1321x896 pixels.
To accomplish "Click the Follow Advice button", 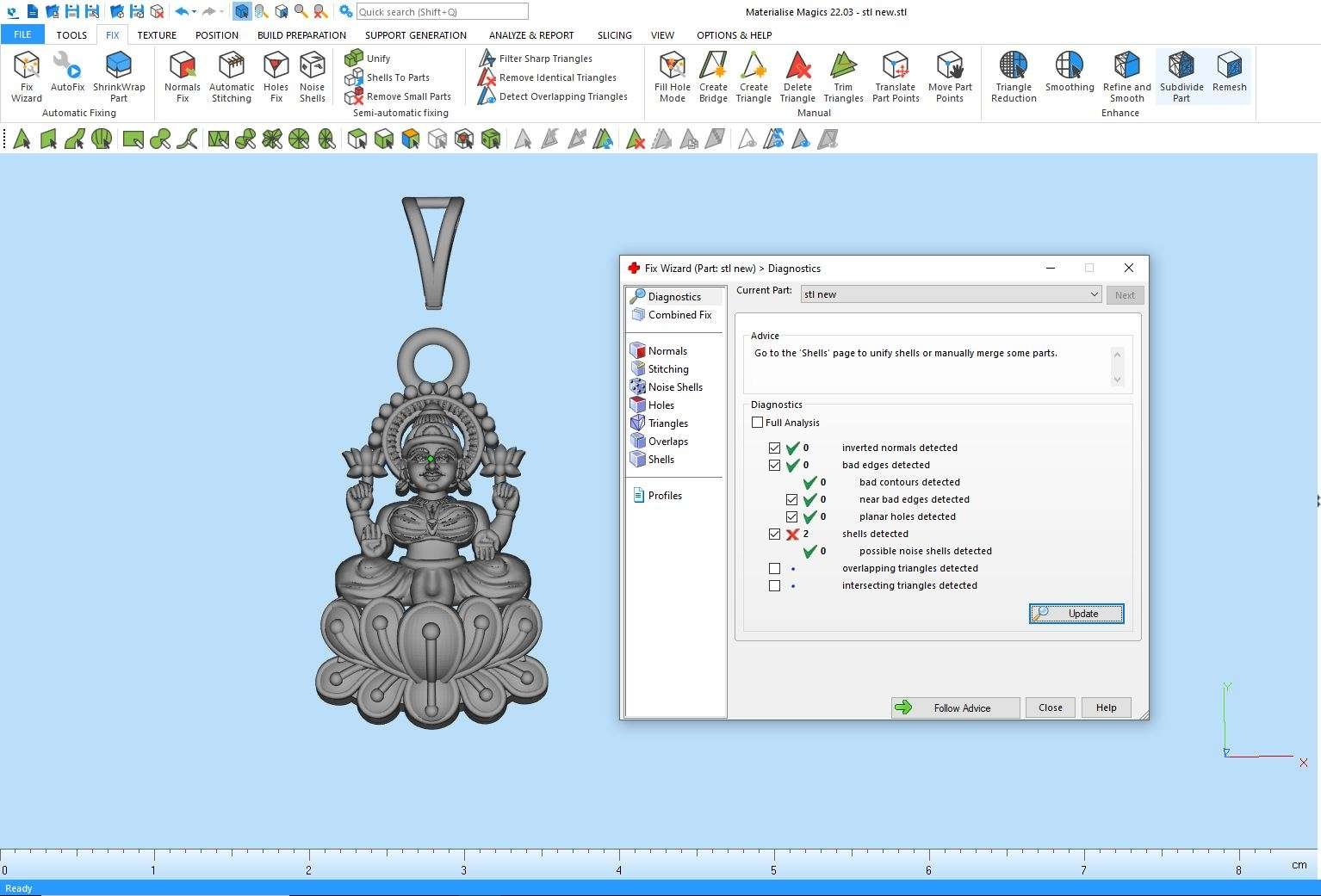I will (955, 708).
